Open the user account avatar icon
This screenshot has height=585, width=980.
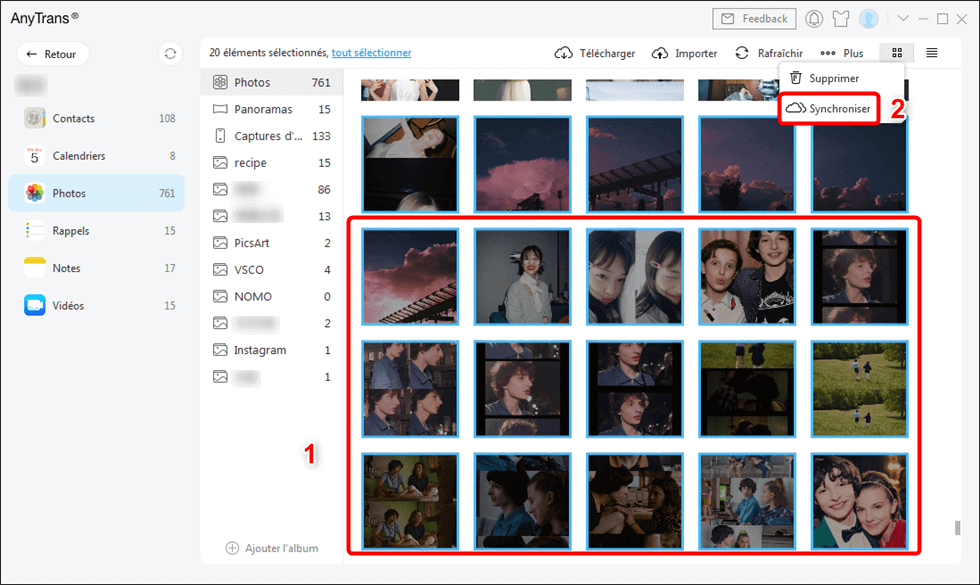868,19
